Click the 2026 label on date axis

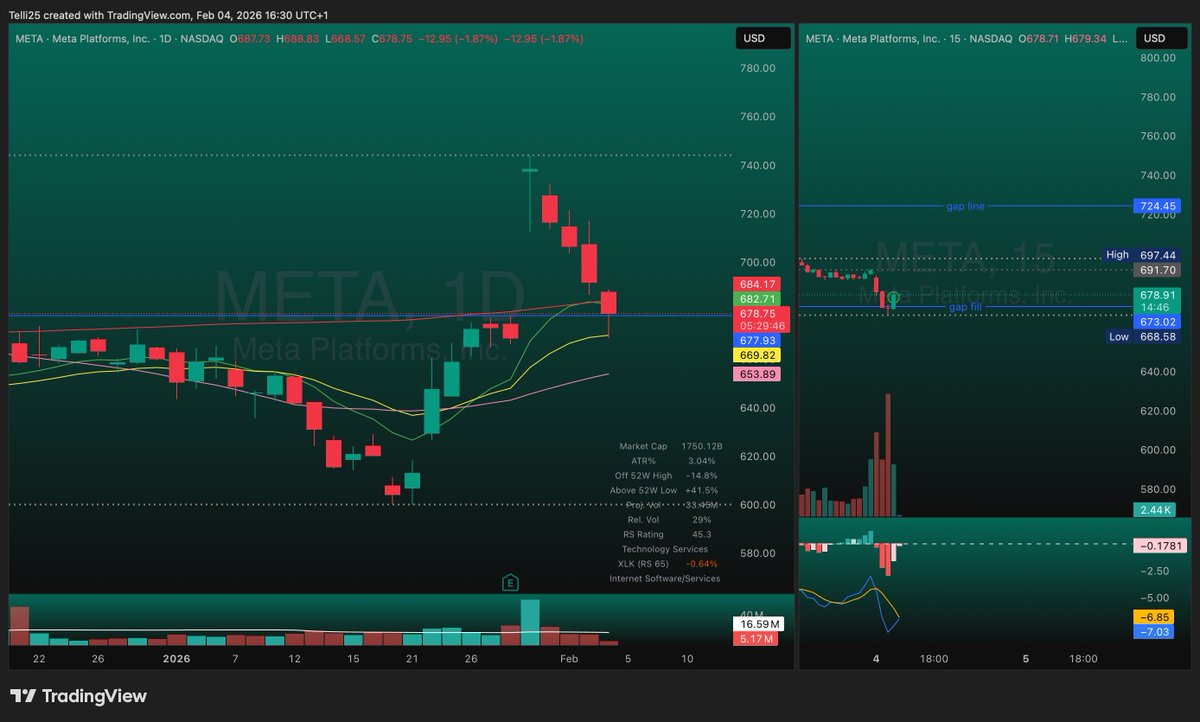pos(176,659)
